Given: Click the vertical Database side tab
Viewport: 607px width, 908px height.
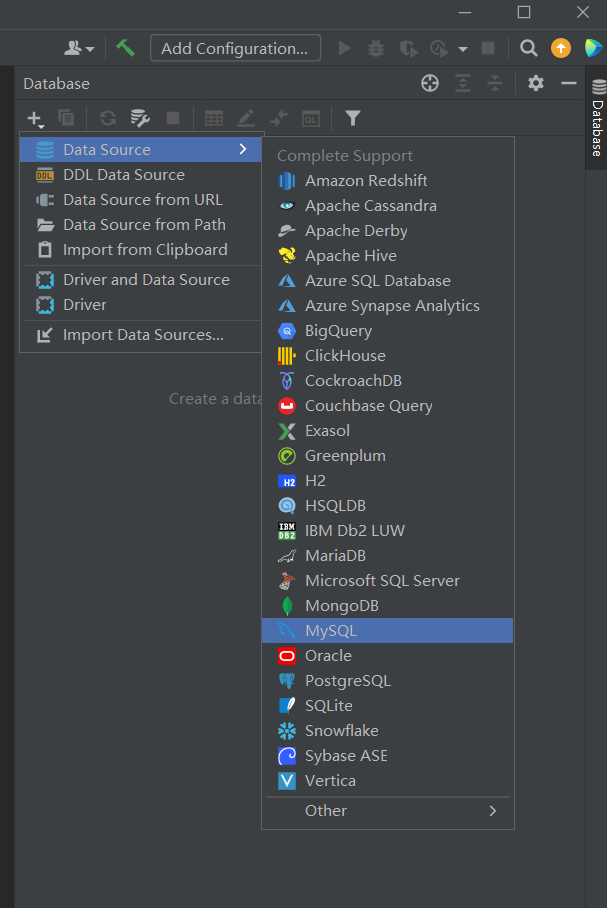Looking at the screenshot, I should tap(598, 118).
